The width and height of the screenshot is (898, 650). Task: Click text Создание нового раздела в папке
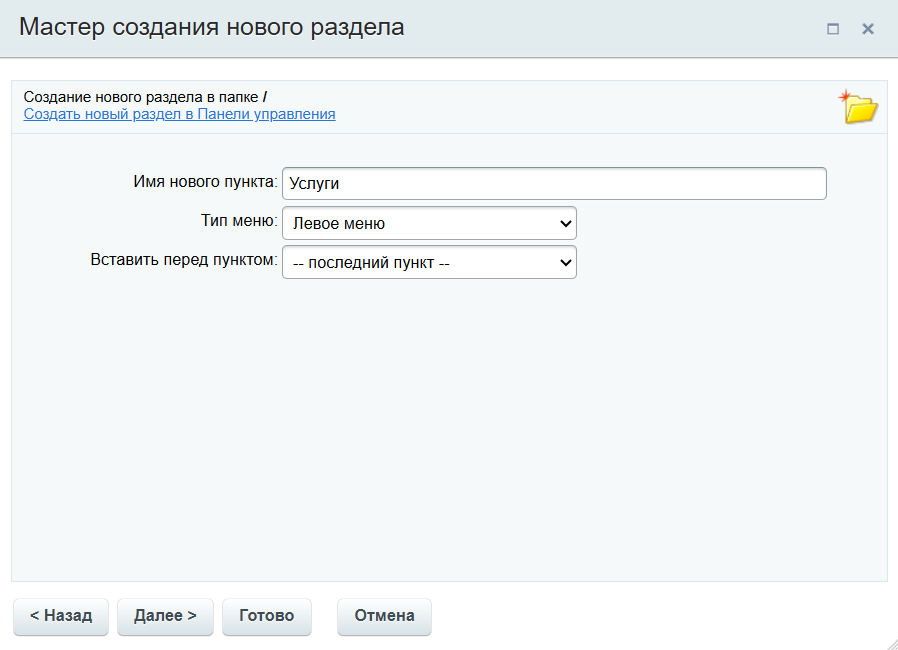[x=141, y=97]
